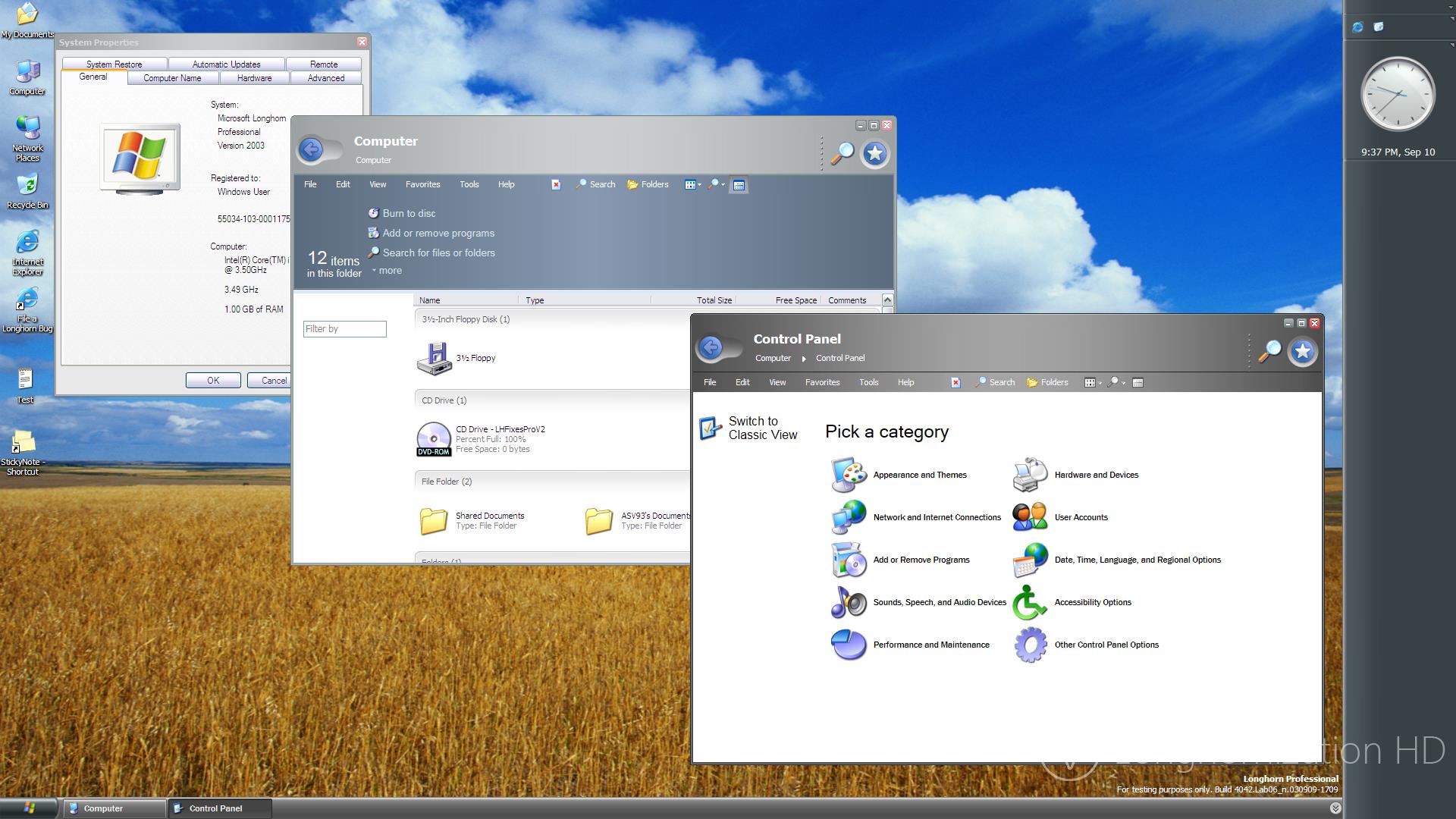This screenshot has height=819, width=1456.
Task: Click 'Add or remove programs' task link
Action: (438, 233)
